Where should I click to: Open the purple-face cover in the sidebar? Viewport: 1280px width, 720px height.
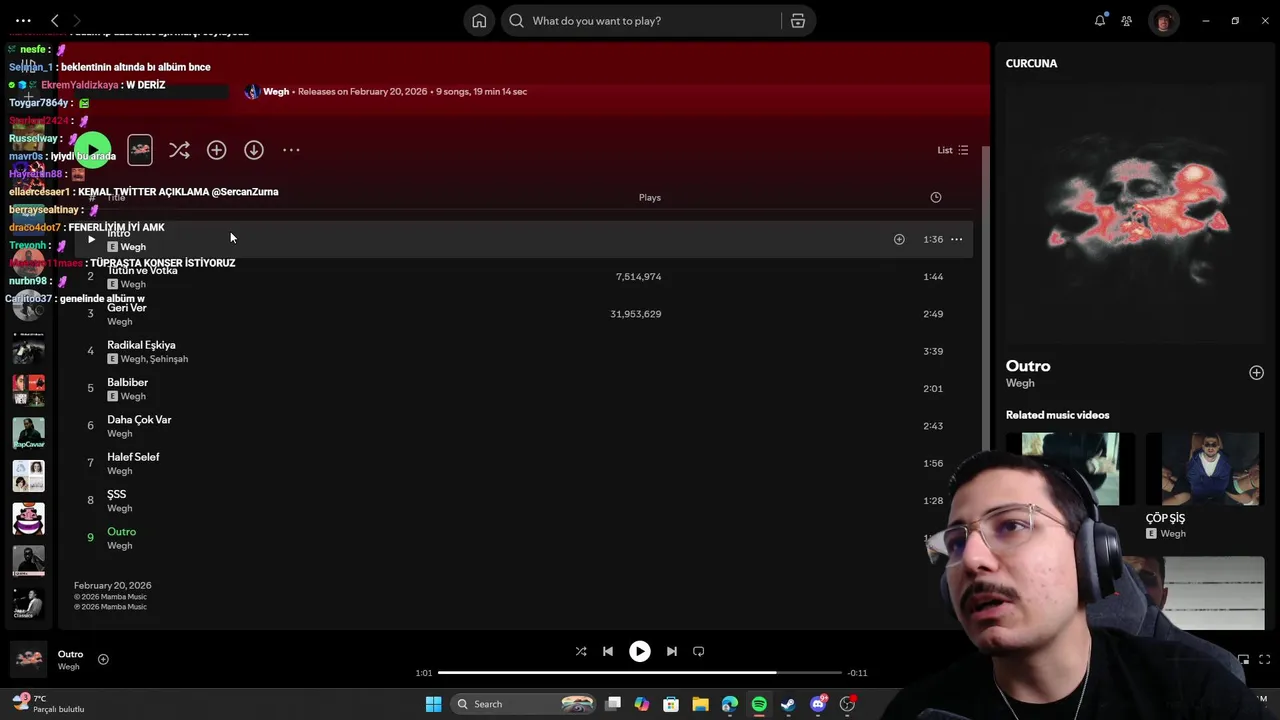coord(28,519)
